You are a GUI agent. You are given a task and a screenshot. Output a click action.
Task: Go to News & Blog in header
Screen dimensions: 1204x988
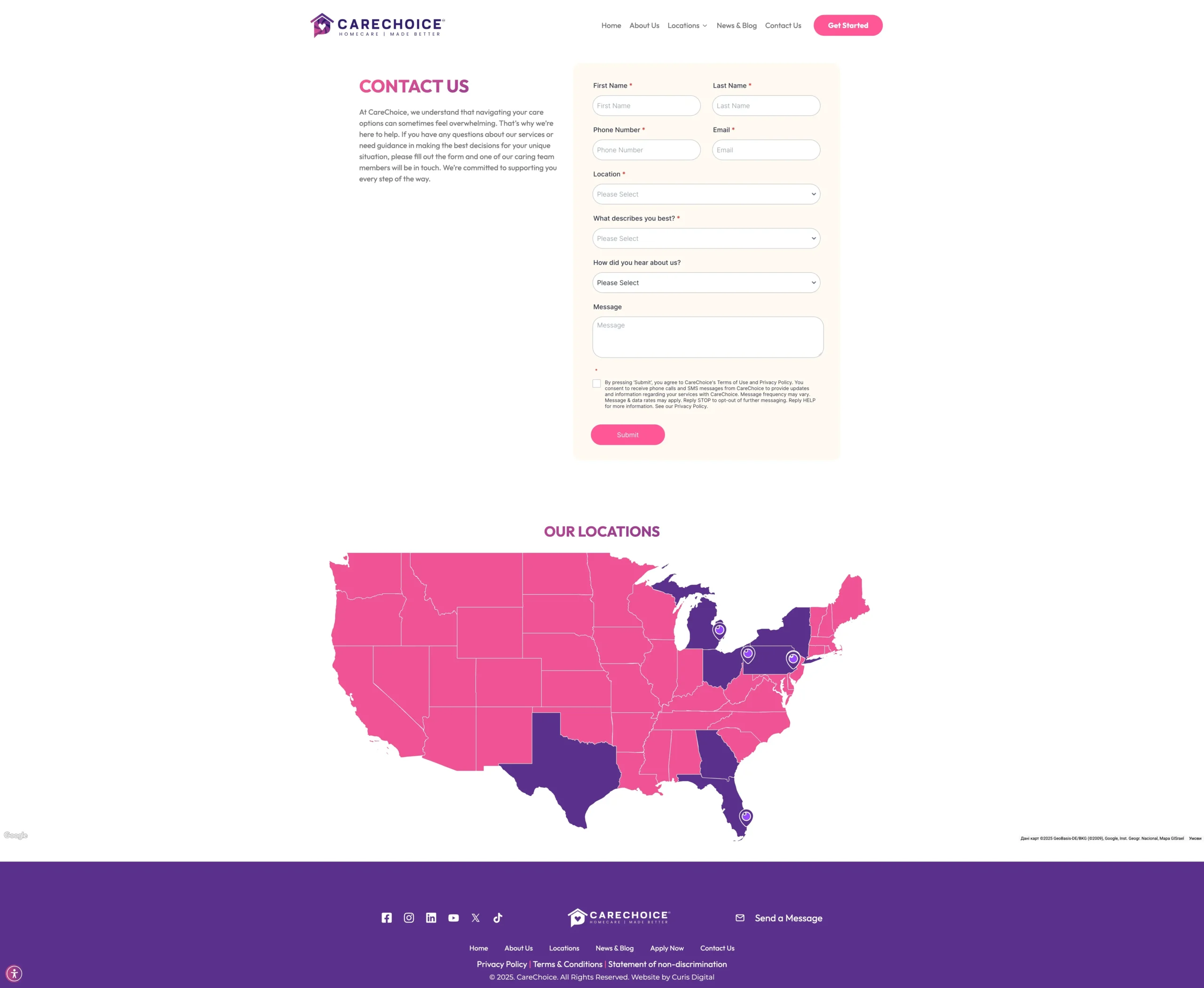pos(737,25)
